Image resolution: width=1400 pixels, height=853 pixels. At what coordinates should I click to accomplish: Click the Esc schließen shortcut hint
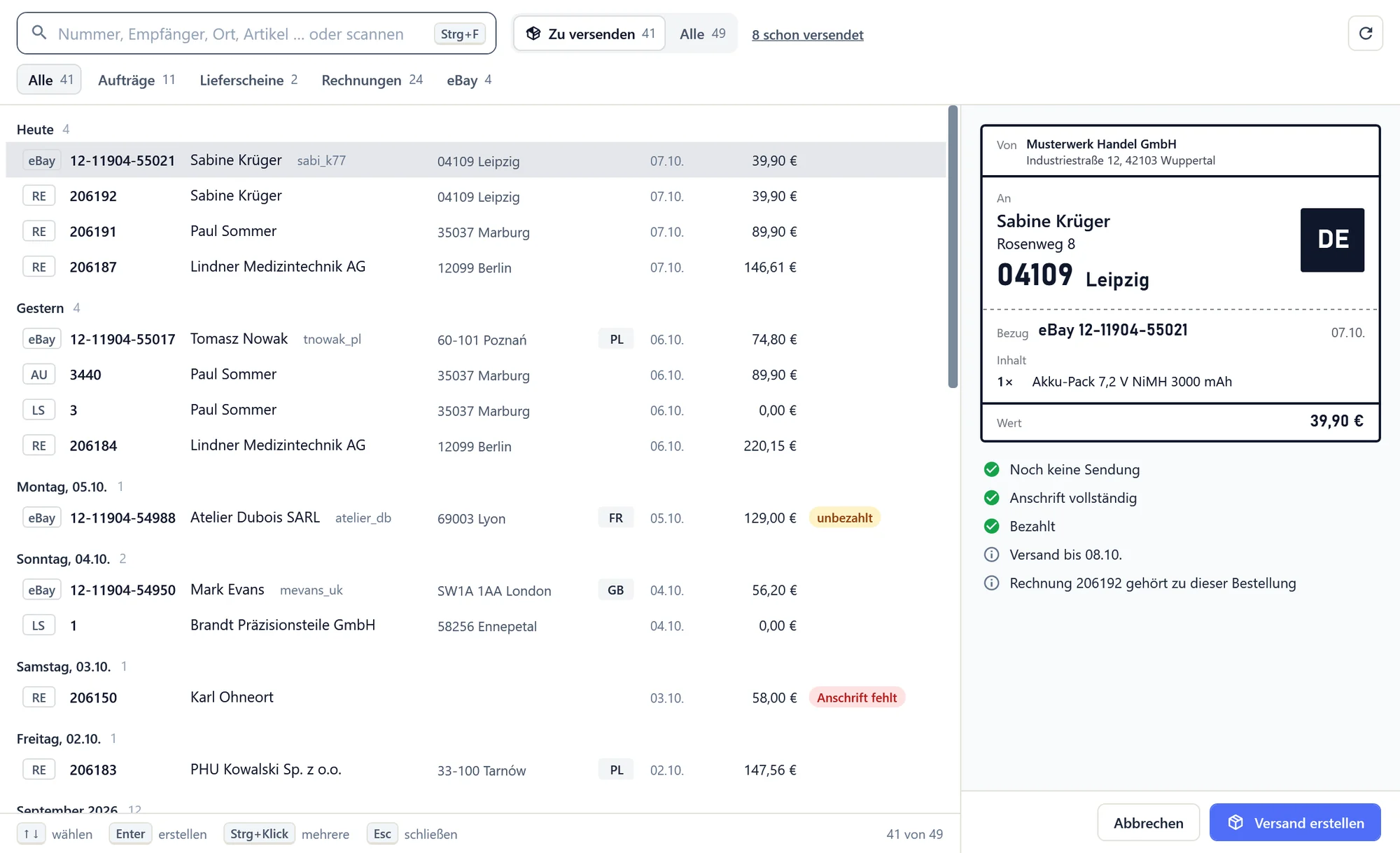412,834
